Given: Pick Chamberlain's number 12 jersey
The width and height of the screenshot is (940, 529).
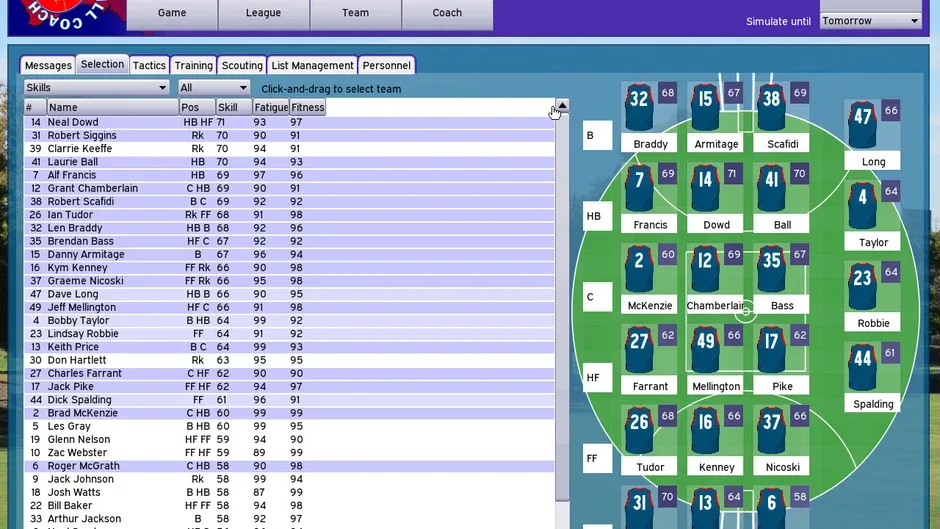Looking at the screenshot, I should point(705,269).
